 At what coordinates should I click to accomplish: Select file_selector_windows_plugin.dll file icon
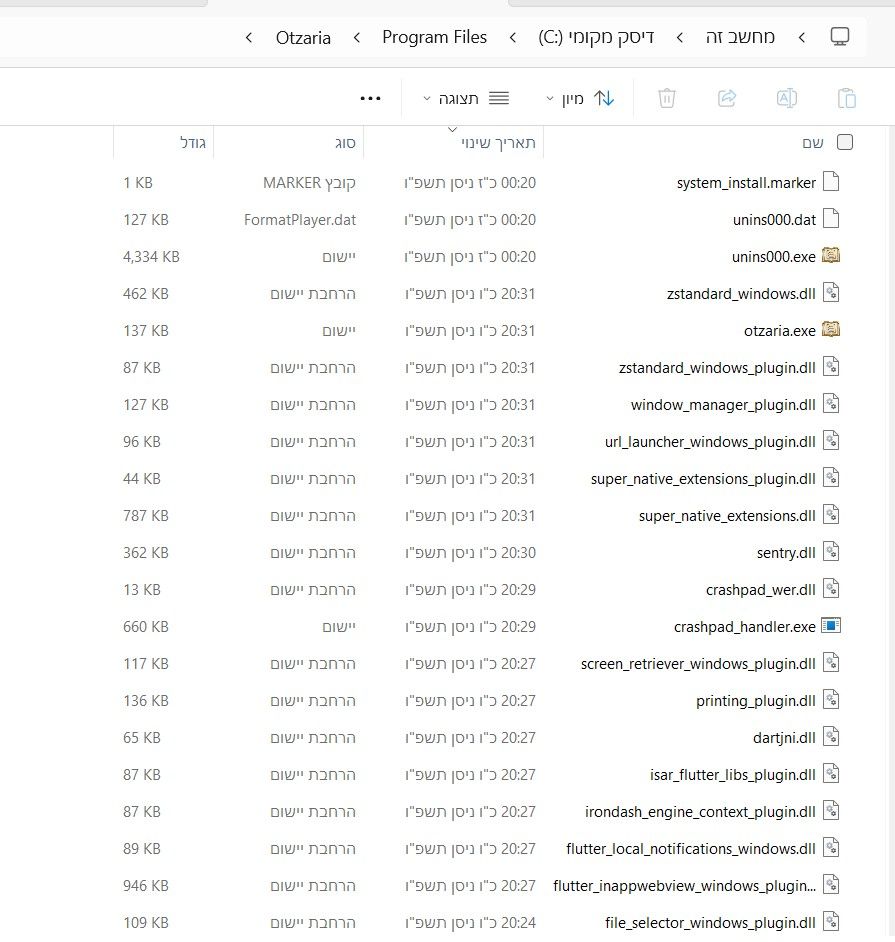(831, 922)
